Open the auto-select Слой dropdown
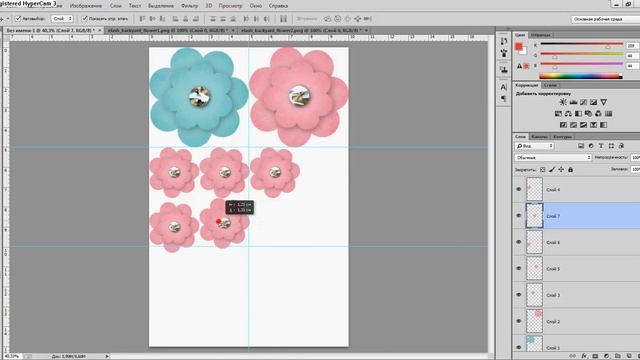The height and width of the screenshot is (360, 640). tap(62, 19)
